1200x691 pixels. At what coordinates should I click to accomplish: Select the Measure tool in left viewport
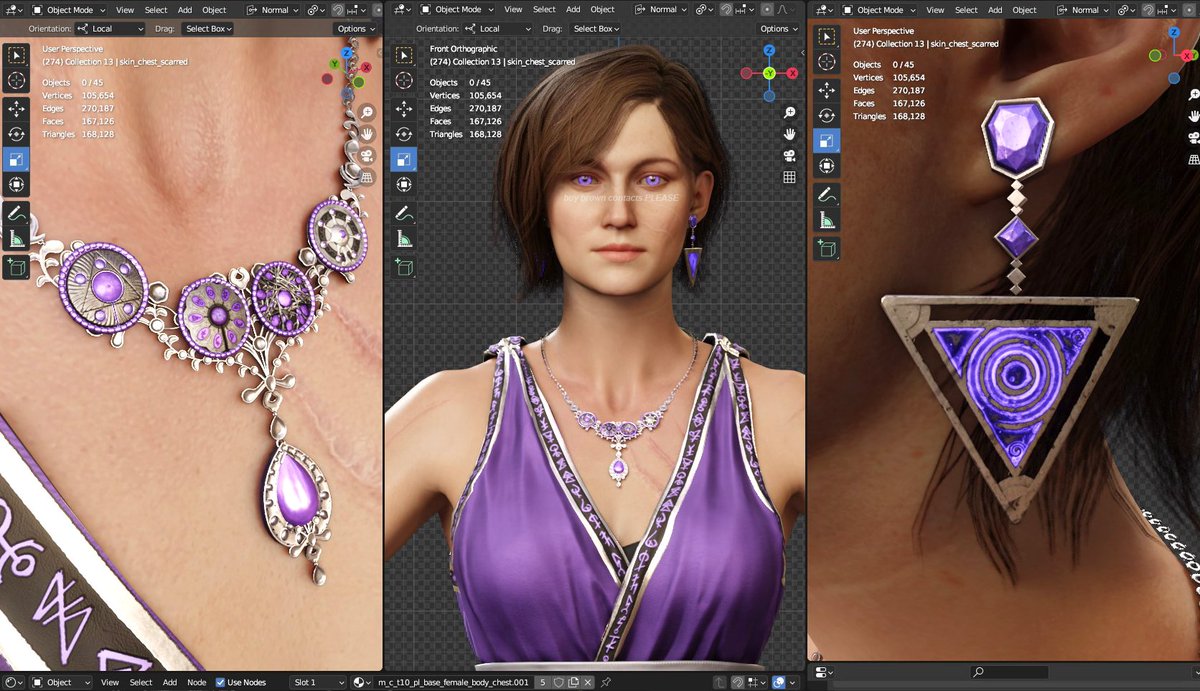16,239
